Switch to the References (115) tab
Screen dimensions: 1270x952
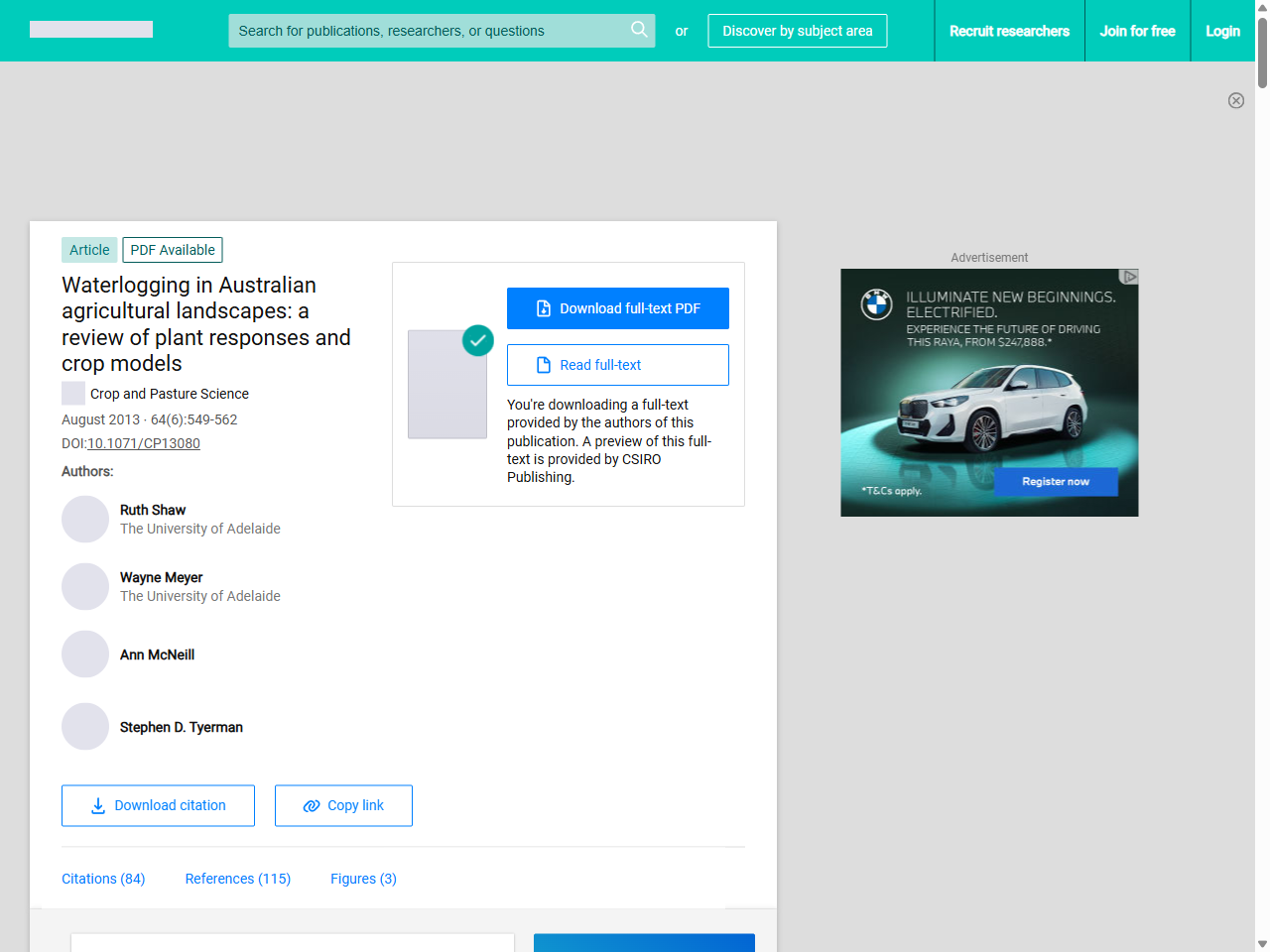[x=237, y=879]
